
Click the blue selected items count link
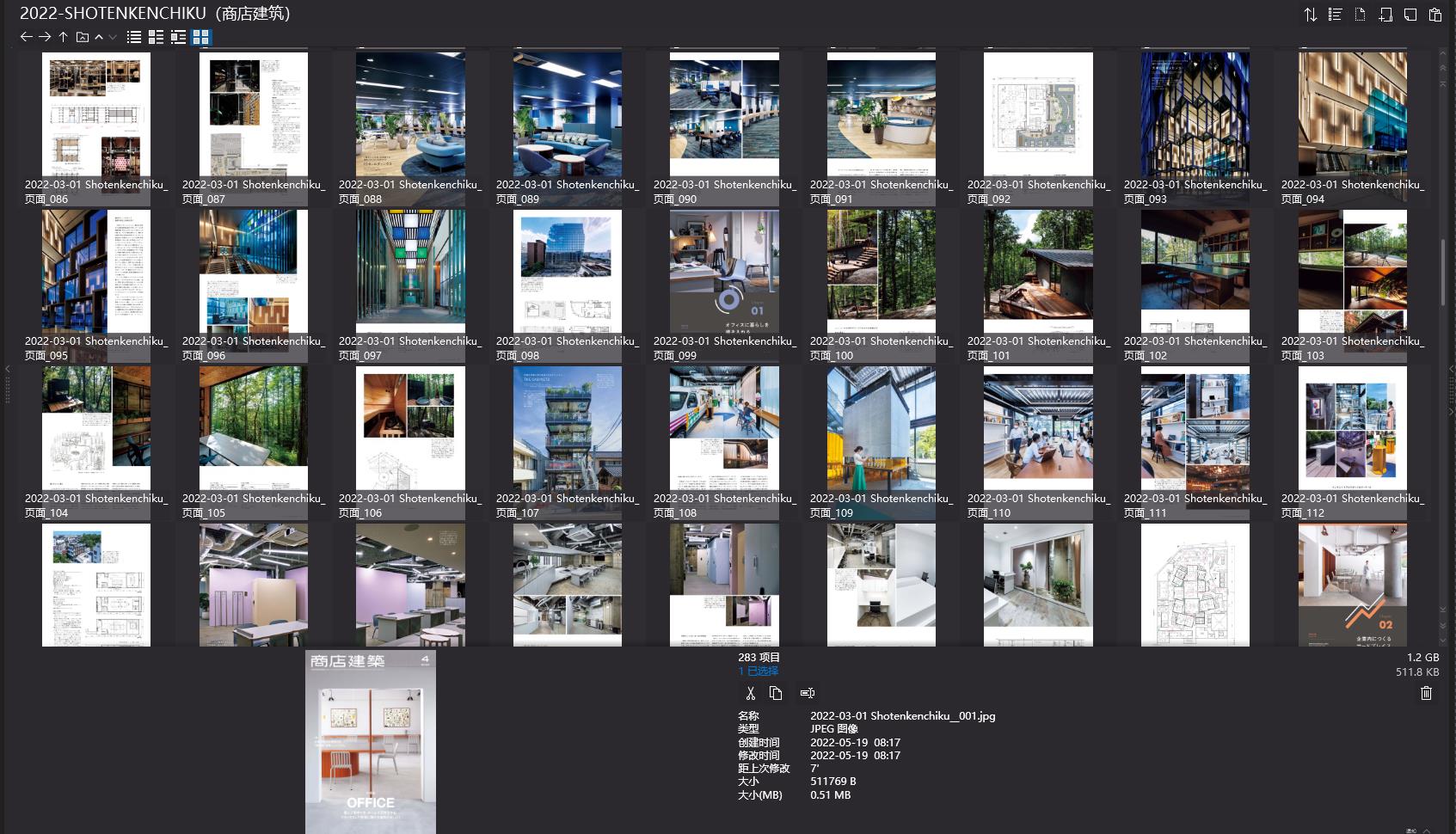pyautogui.click(x=758, y=671)
